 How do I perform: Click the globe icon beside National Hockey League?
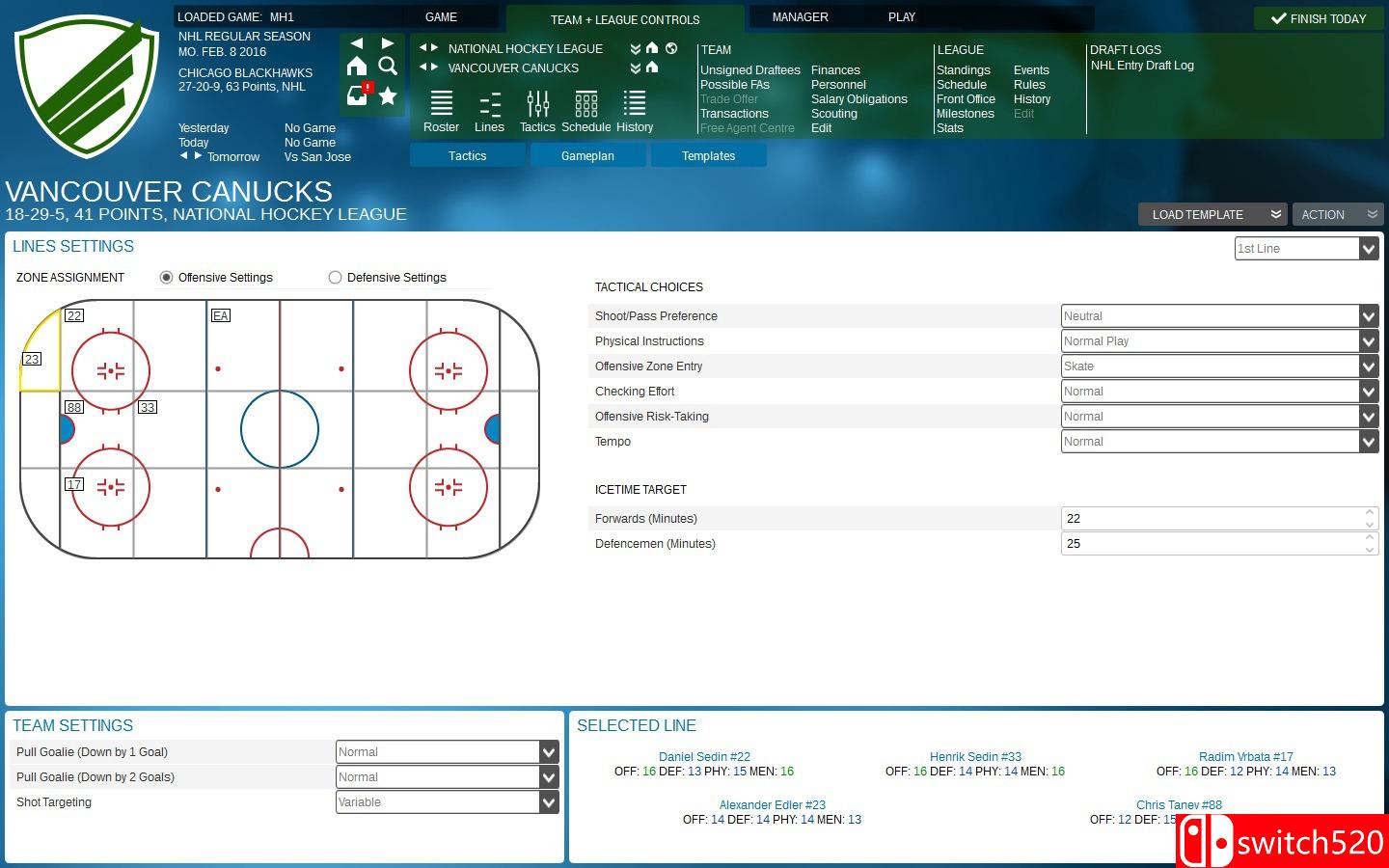click(671, 48)
